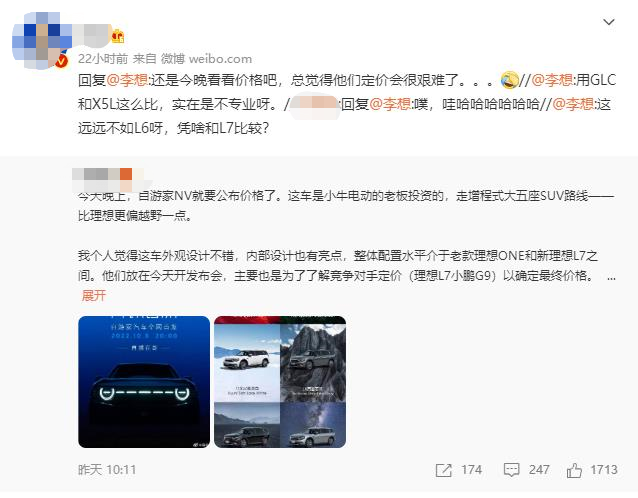Open the @李想 mention before 噗

click(x=390, y=104)
